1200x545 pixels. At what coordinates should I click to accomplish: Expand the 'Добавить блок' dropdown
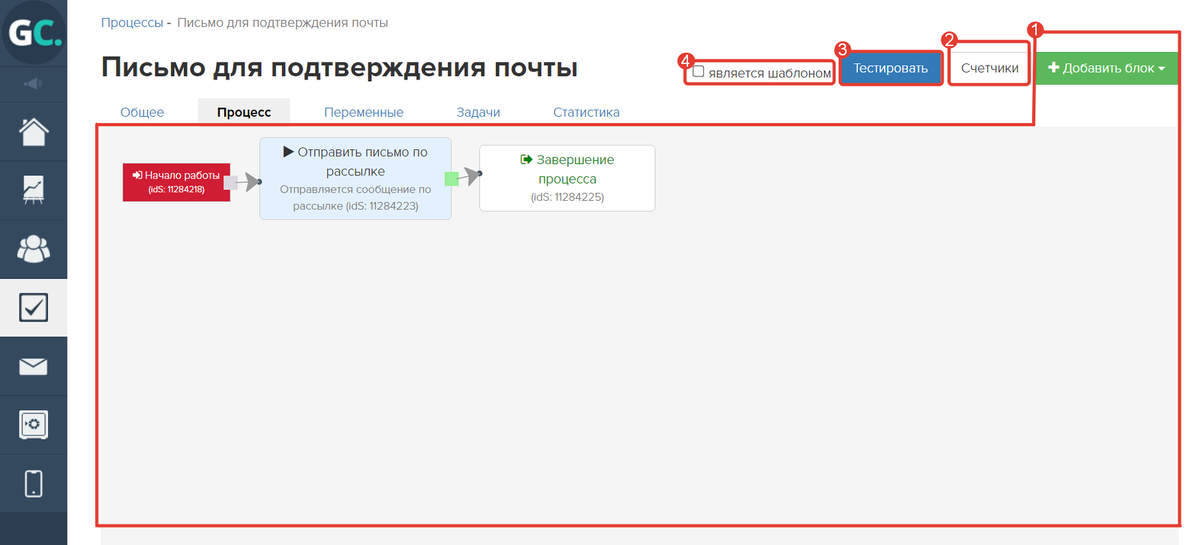point(1107,68)
